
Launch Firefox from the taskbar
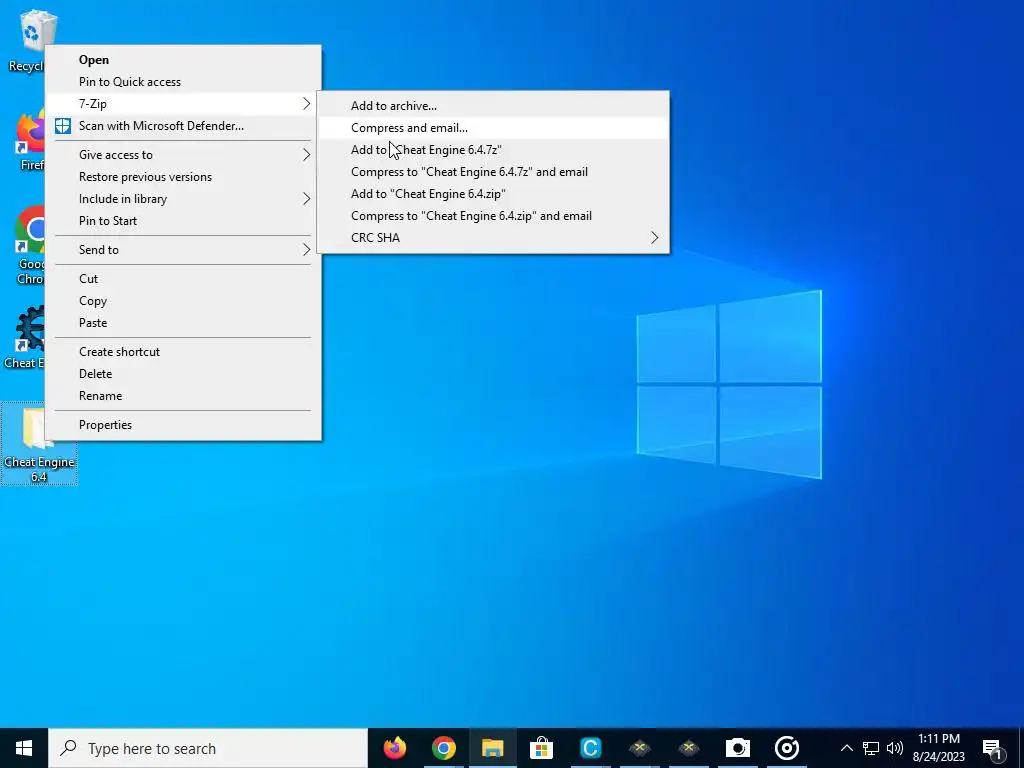point(394,748)
